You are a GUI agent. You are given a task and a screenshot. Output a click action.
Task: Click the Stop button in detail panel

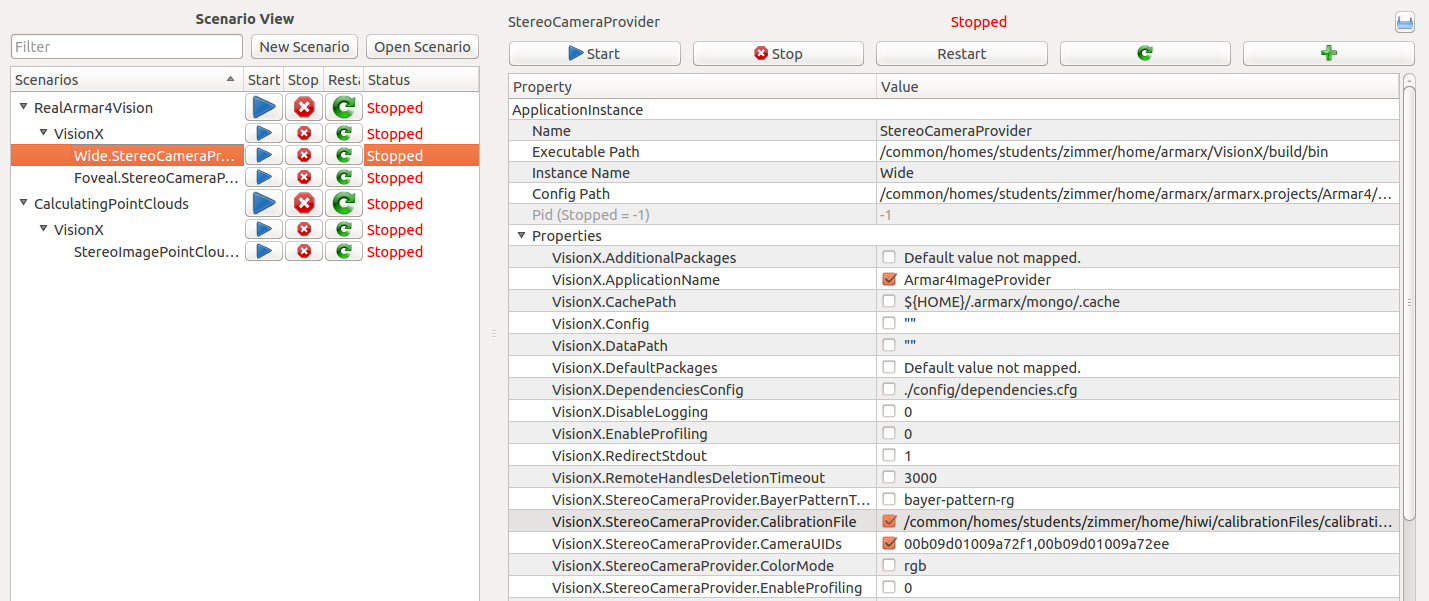coord(778,54)
